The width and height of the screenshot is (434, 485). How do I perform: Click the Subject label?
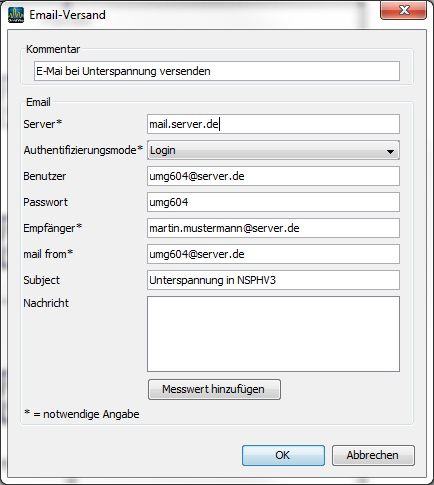tap(42, 280)
